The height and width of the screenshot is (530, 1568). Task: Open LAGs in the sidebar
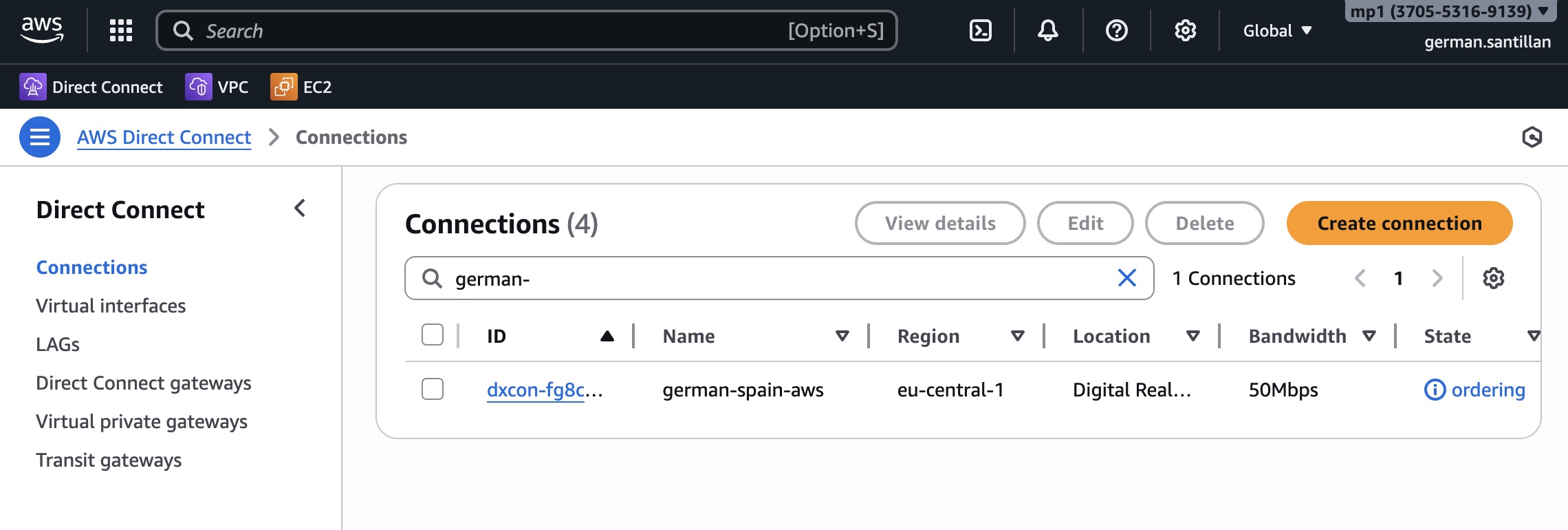(58, 344)
